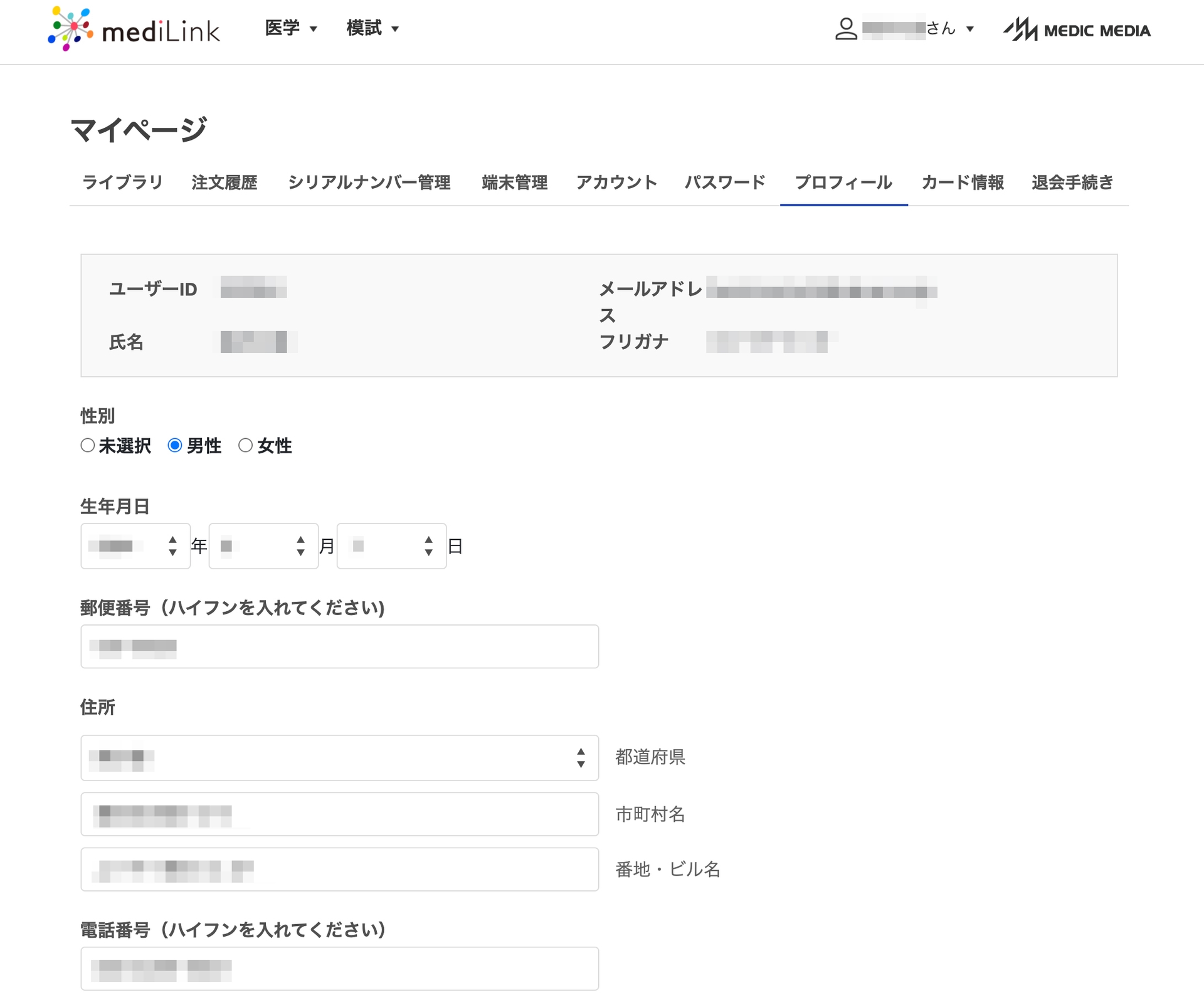Go to the カード情報 tab
The image size is (1204, 1005).
click(963, 182)
